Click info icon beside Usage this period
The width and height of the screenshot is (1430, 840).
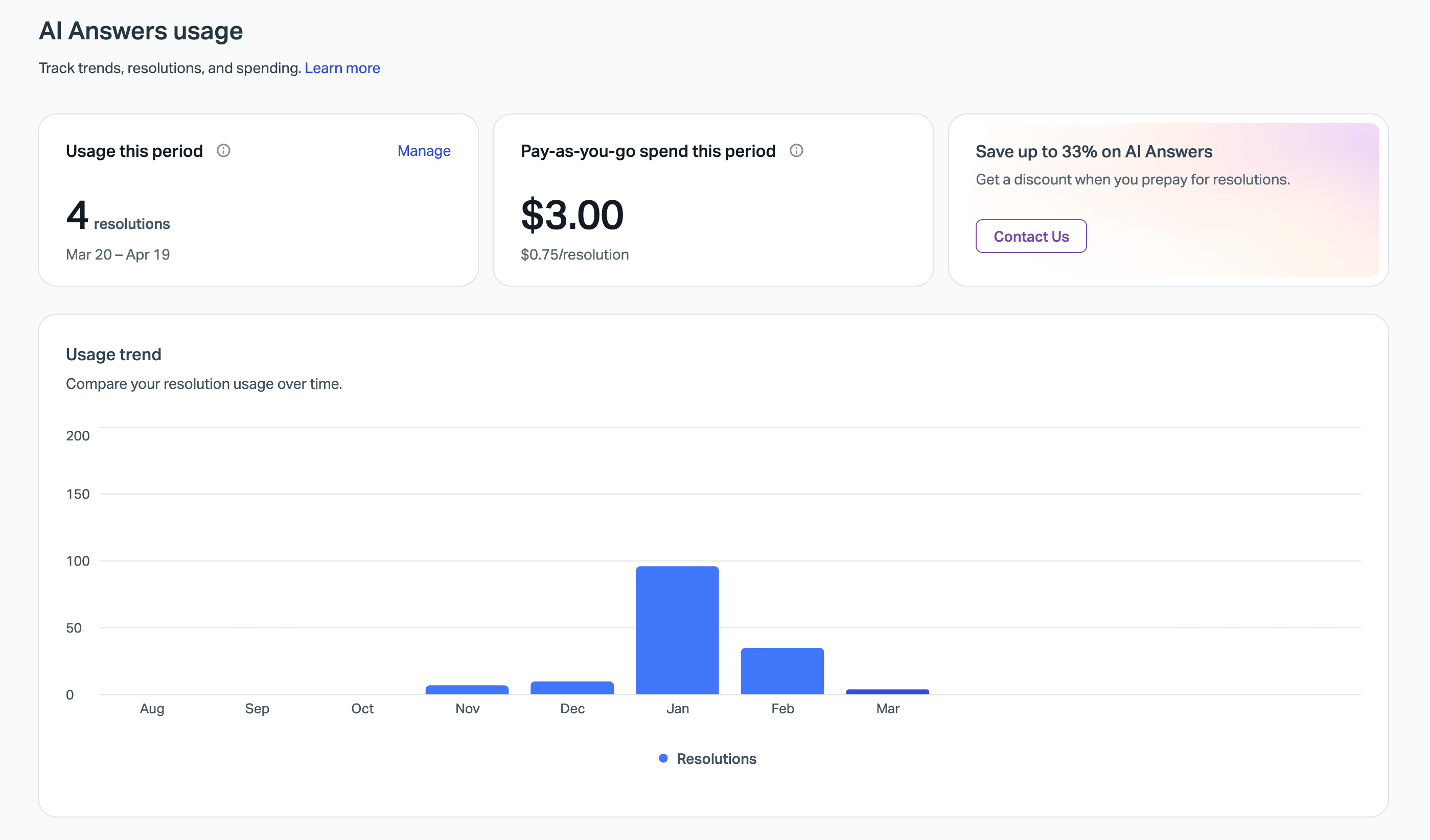(223, 150)
